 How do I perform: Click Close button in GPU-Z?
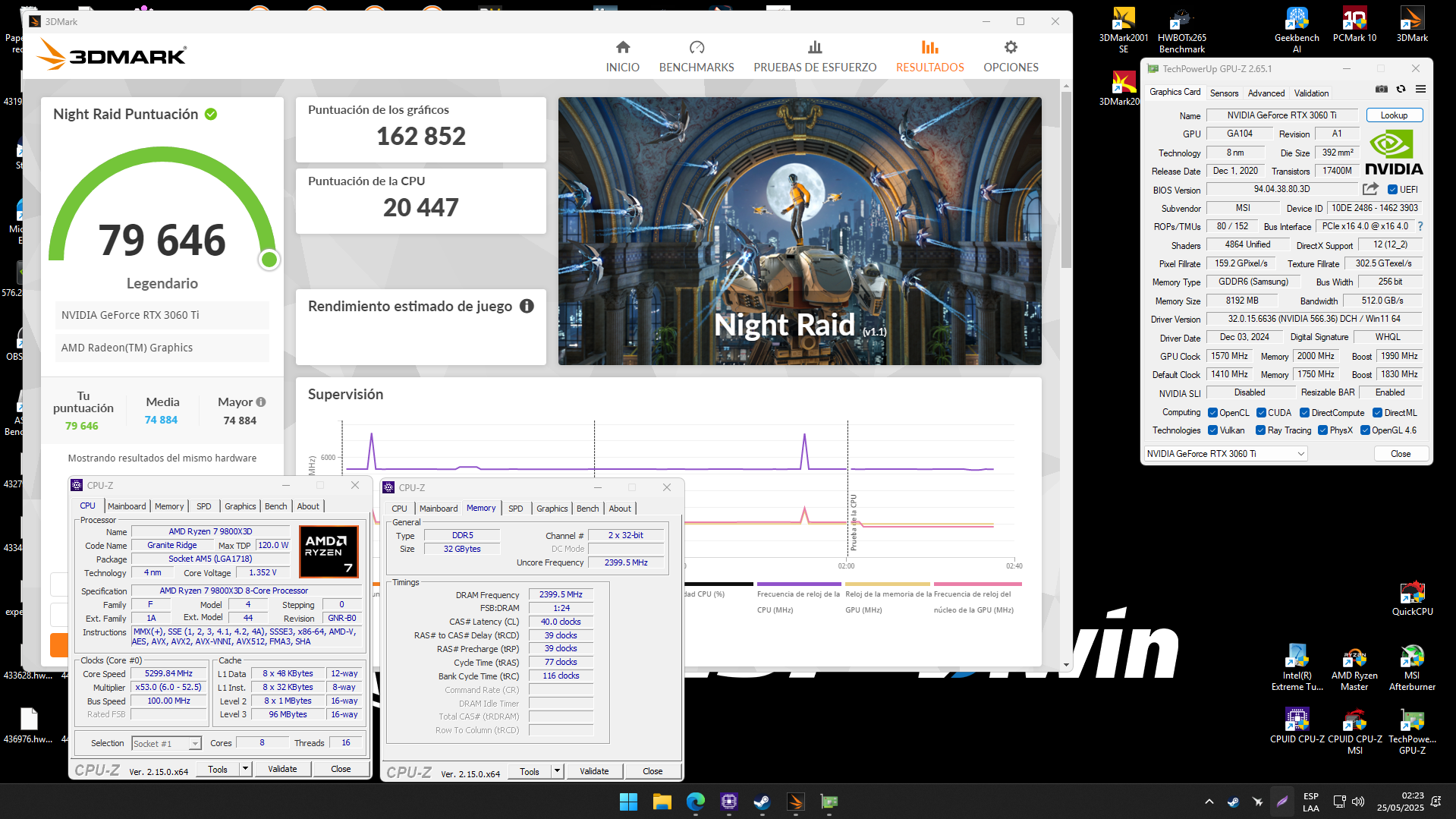tap(1401, 454)
